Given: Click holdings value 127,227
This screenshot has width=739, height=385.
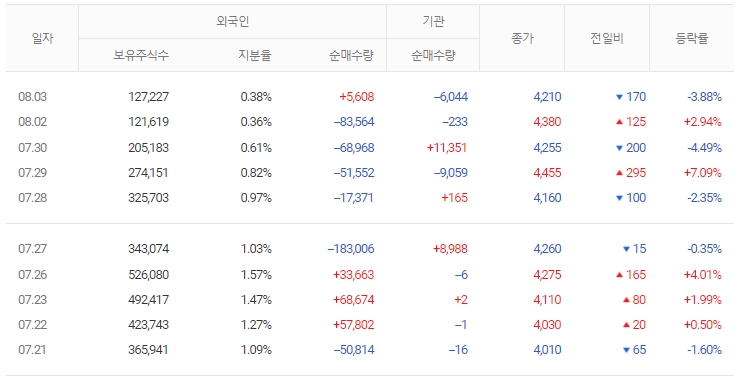Looking at the screenshot, I should click(x=148, y=97).
